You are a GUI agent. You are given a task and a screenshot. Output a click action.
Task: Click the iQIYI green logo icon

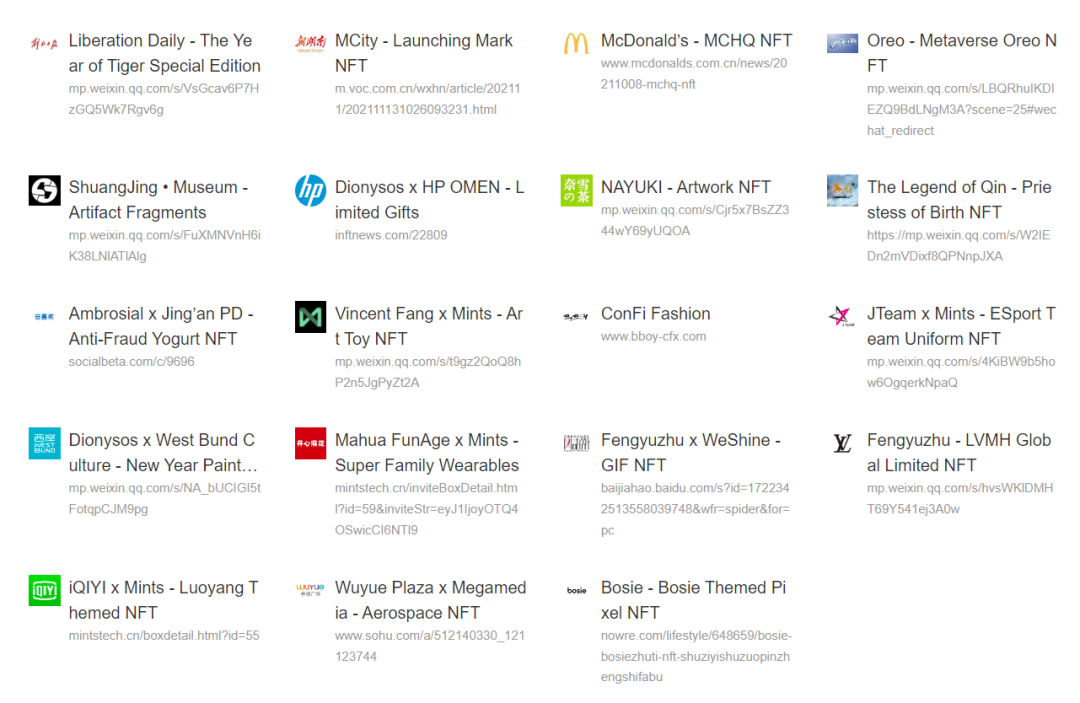pyautogui.click(x=44, y=590)
